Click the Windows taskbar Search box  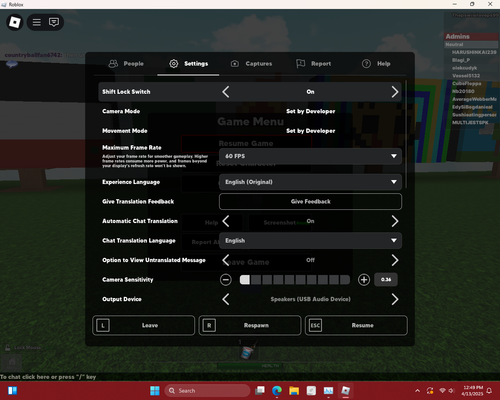207,391
